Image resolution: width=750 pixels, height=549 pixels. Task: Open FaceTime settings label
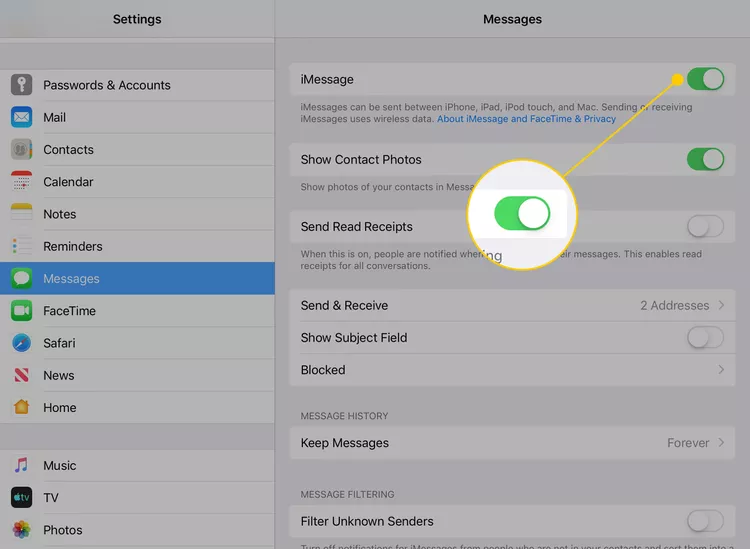[69, 311]
